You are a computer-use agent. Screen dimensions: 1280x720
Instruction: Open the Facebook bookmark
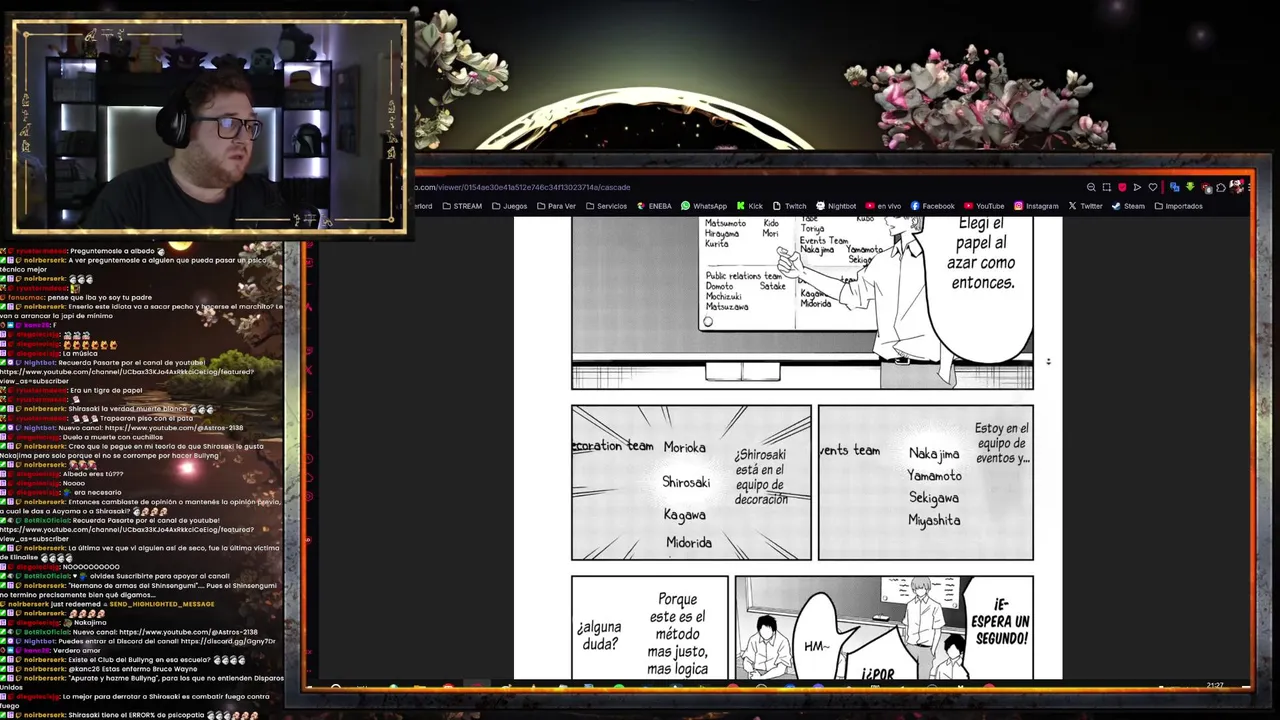coord(933,206)
